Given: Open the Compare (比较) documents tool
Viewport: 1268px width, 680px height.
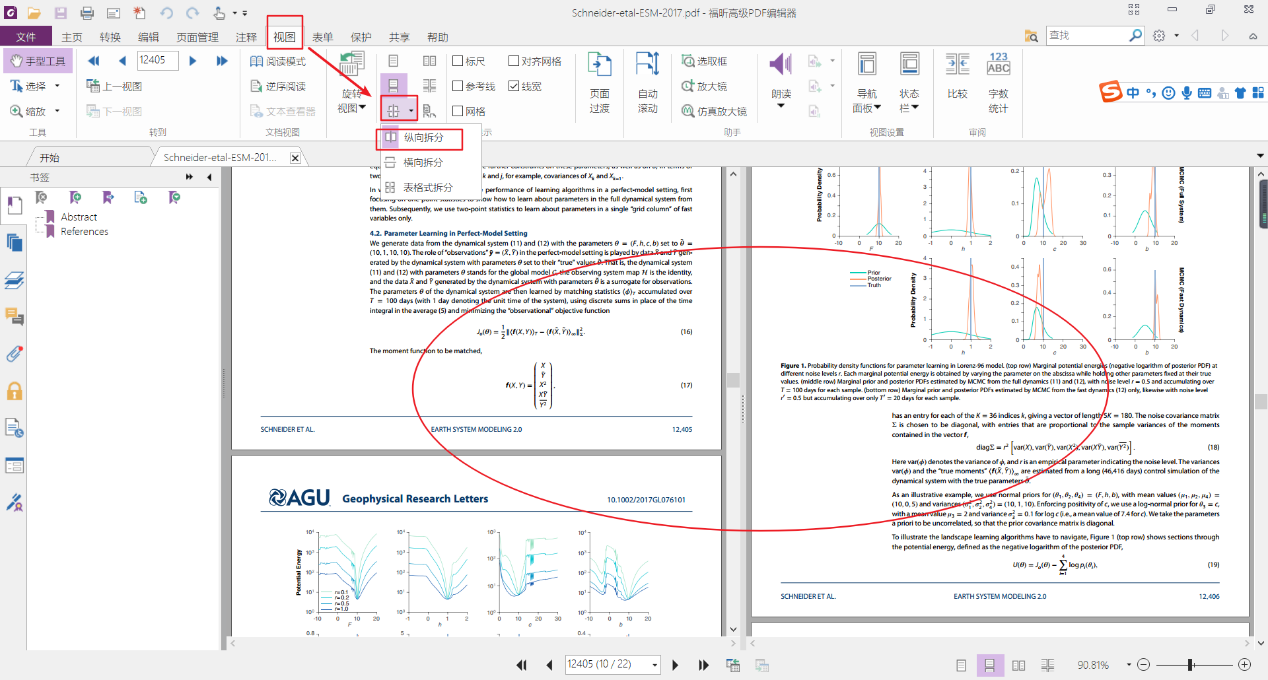Looking at the screenshot, I should pyautogui.click(x=957, y=66).
